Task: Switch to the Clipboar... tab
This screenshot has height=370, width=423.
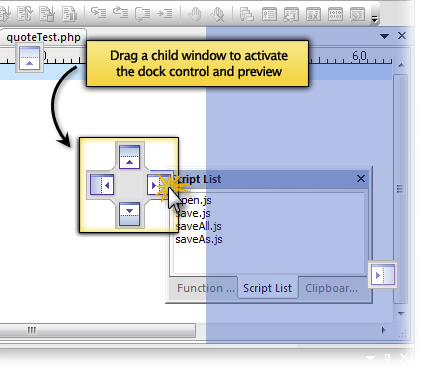Action: pos(331,288)
